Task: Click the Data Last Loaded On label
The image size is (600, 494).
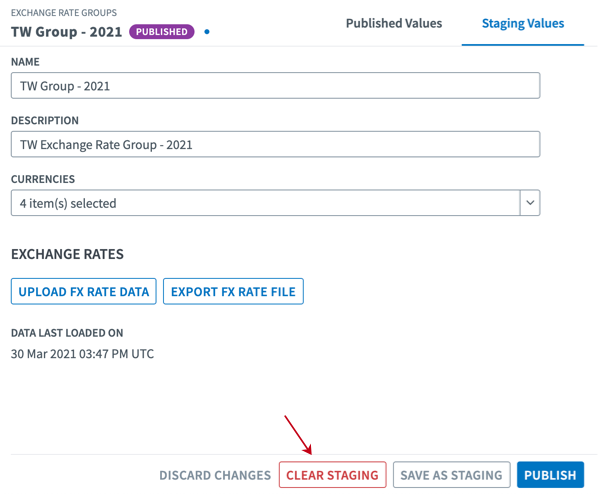Action: [67, 333]
